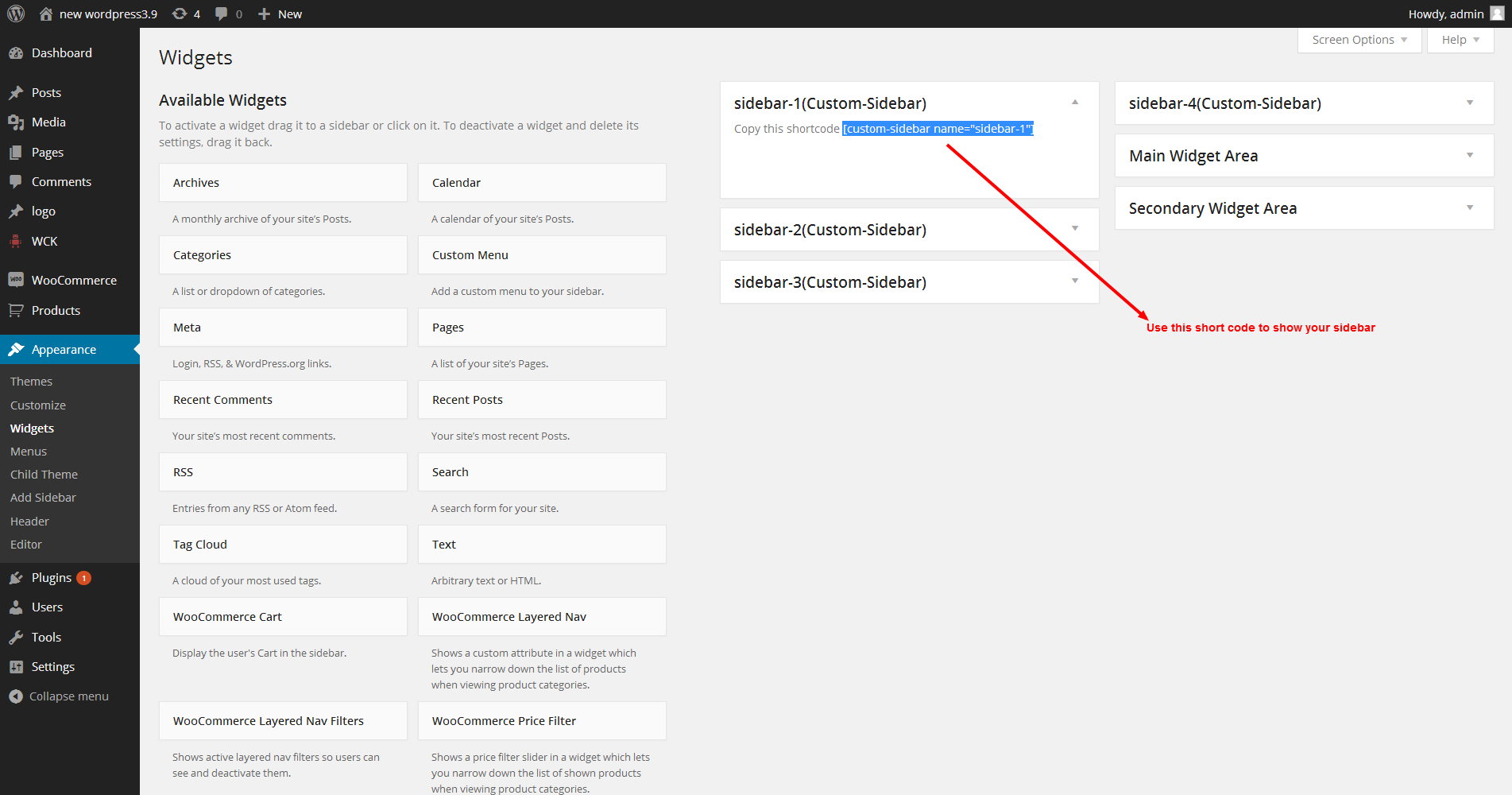Click the Custom Menu widget
The height and width of the screenshot is (795, 1512).
click(542, 255)
